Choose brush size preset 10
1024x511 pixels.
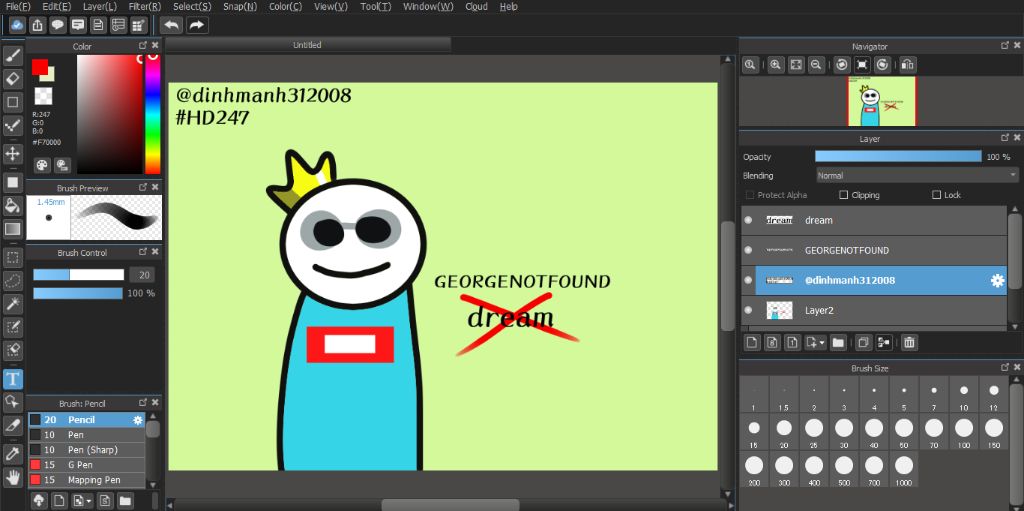point(964,395)
